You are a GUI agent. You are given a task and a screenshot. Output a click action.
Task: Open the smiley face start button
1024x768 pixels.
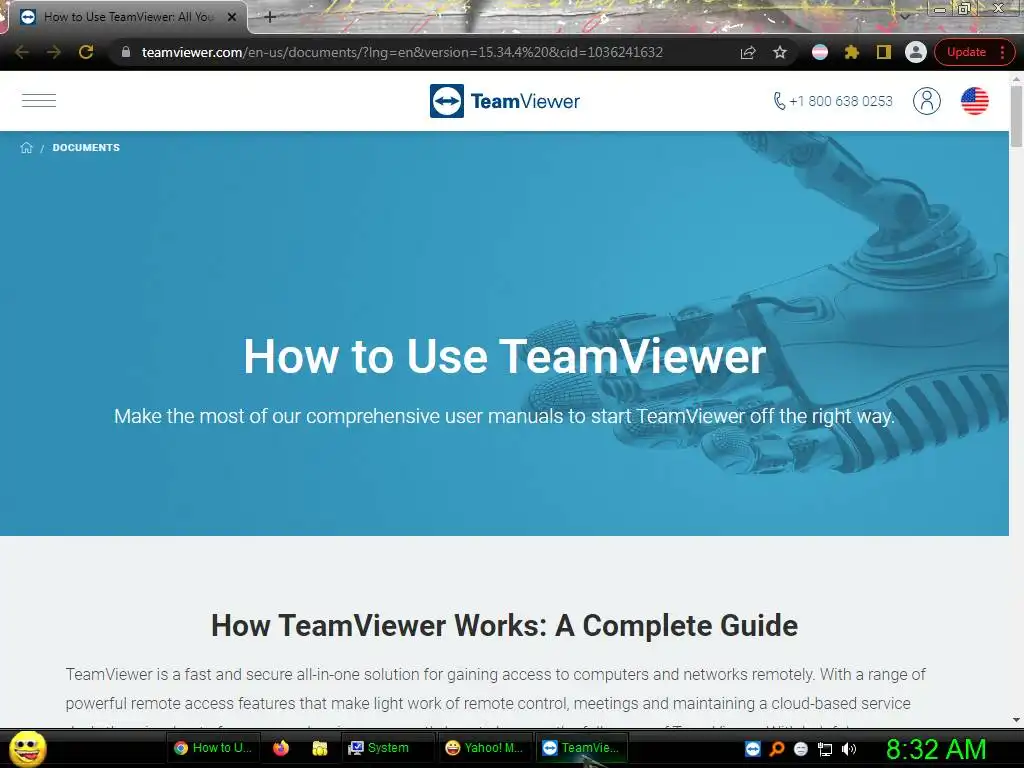coord(28,749)
